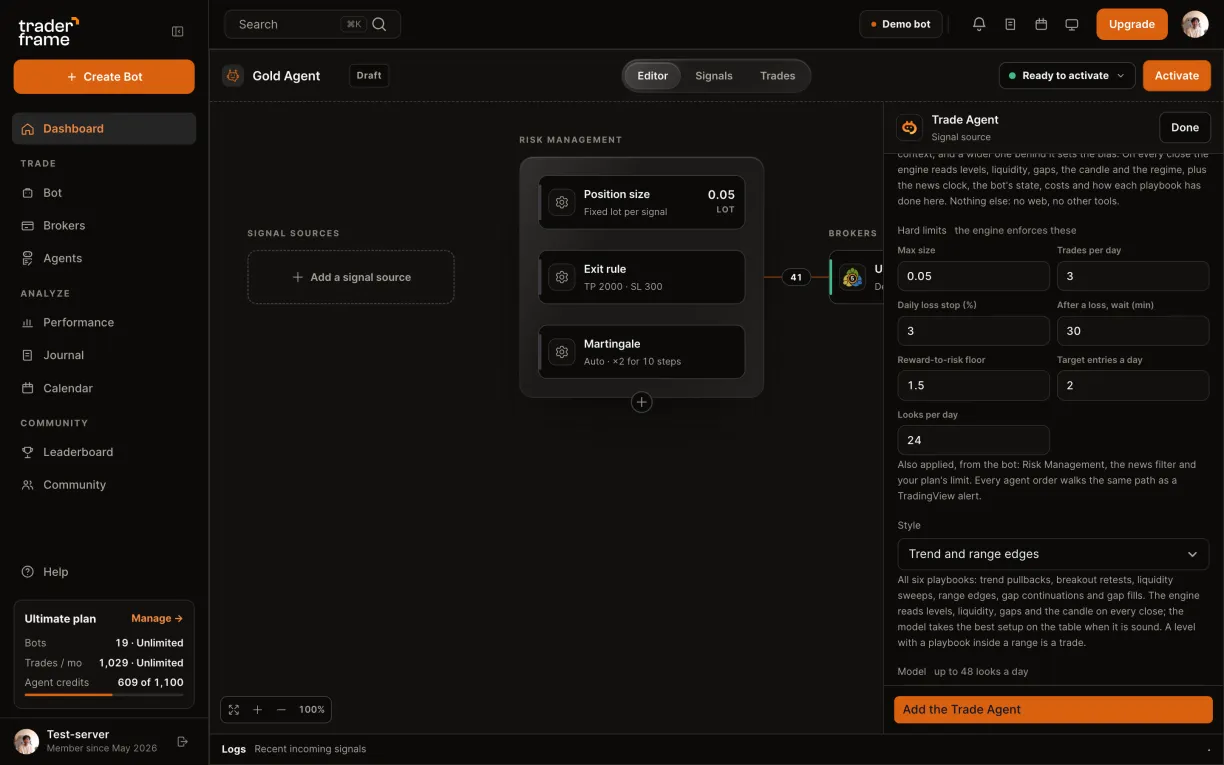Click Done in the Trade Agent panel
The image size is (1224, 765).
click(1185, 127)
